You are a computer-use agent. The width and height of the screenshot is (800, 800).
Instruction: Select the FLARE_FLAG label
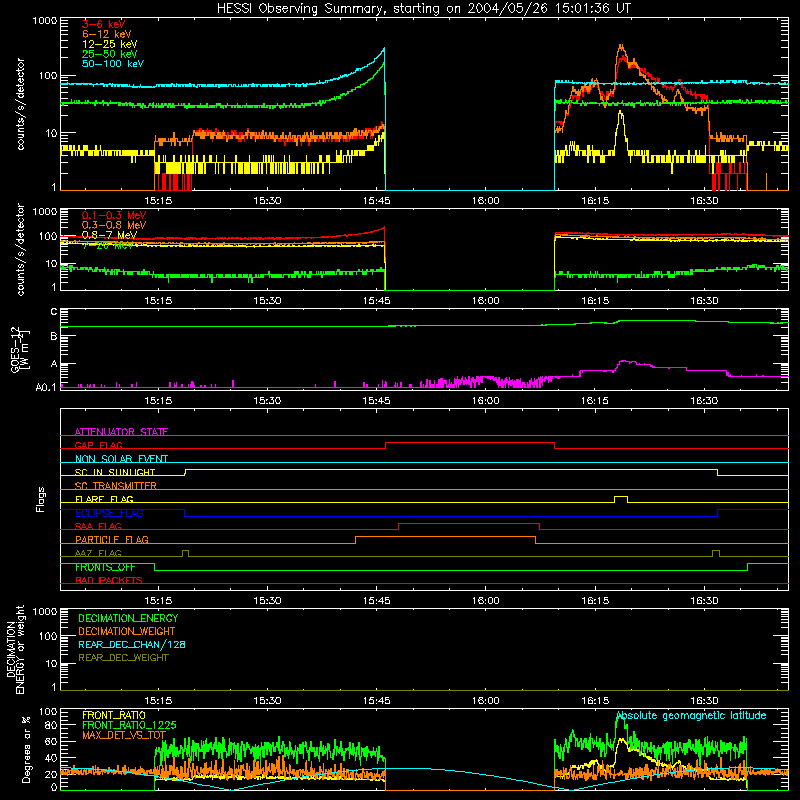coord(104,499)
